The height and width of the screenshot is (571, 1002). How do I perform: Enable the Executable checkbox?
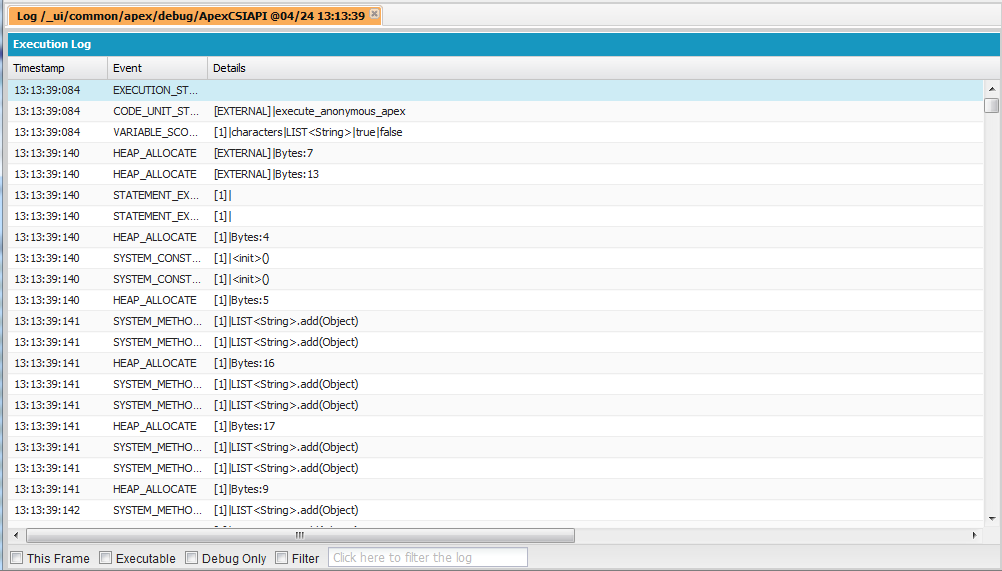105,558
